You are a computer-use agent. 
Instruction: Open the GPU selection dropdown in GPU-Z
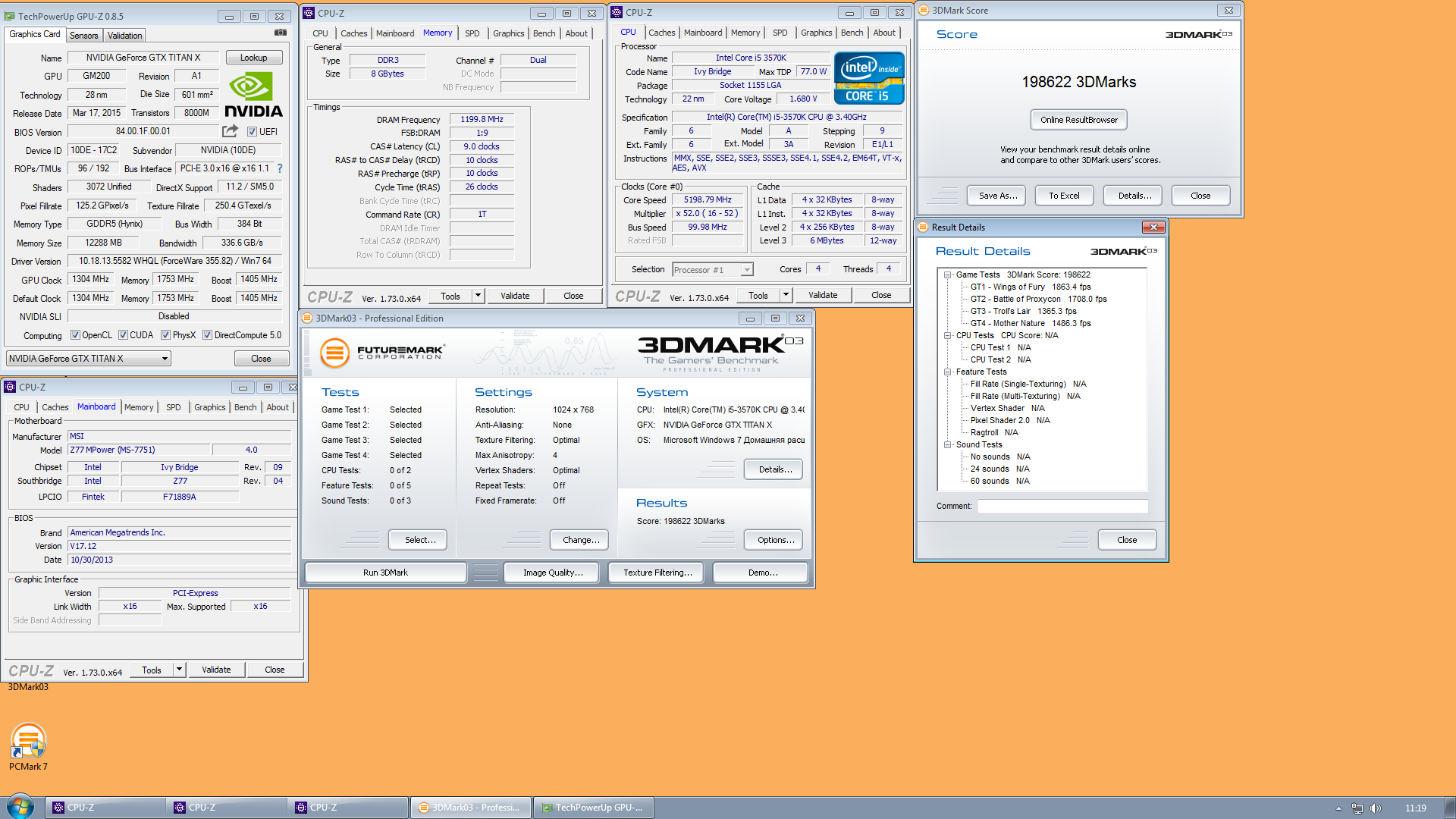89,359
